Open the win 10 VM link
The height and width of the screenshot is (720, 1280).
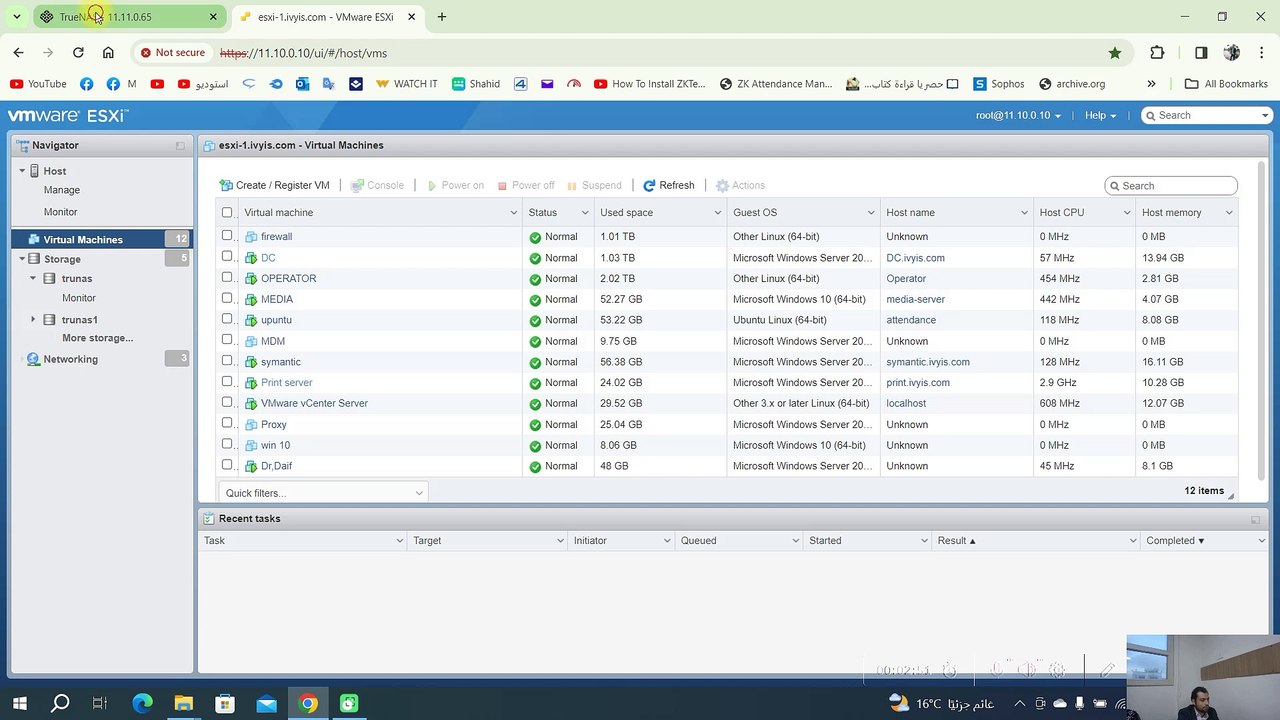276,446
